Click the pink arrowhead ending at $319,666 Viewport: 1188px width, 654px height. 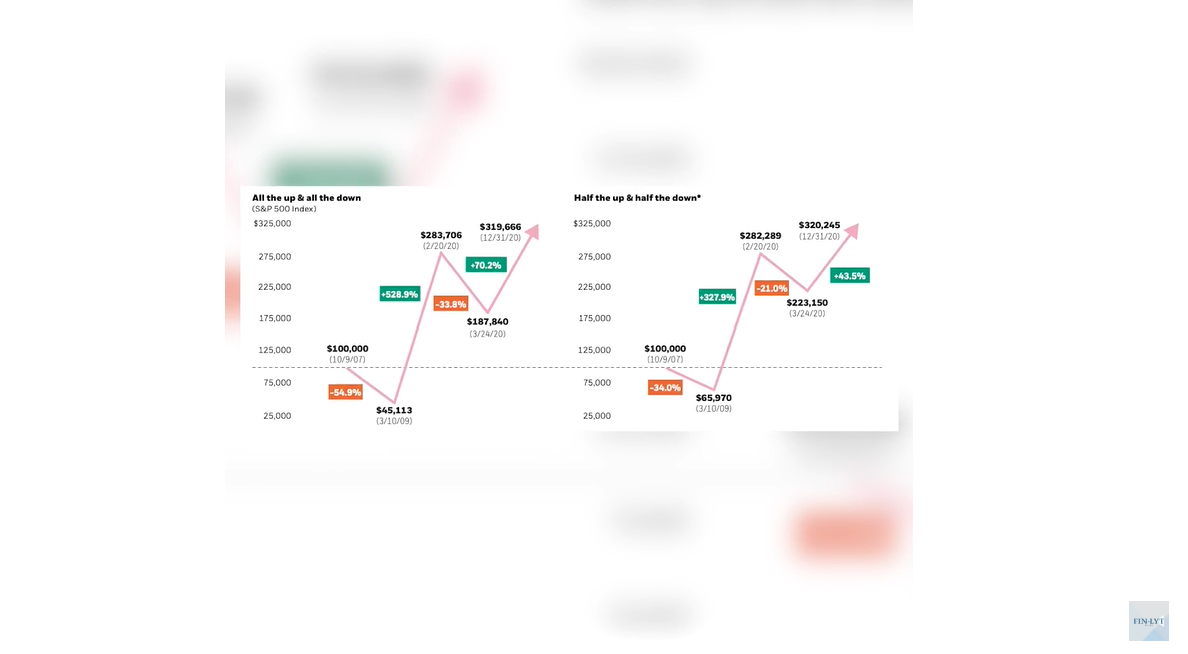tap(533, 231)
